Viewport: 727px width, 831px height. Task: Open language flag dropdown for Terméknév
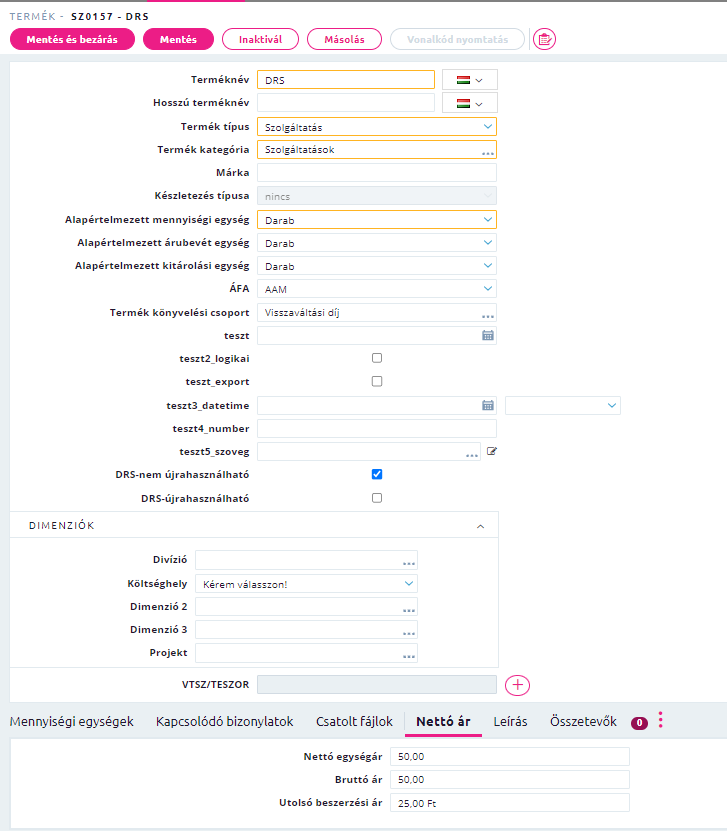pos(469,80)
